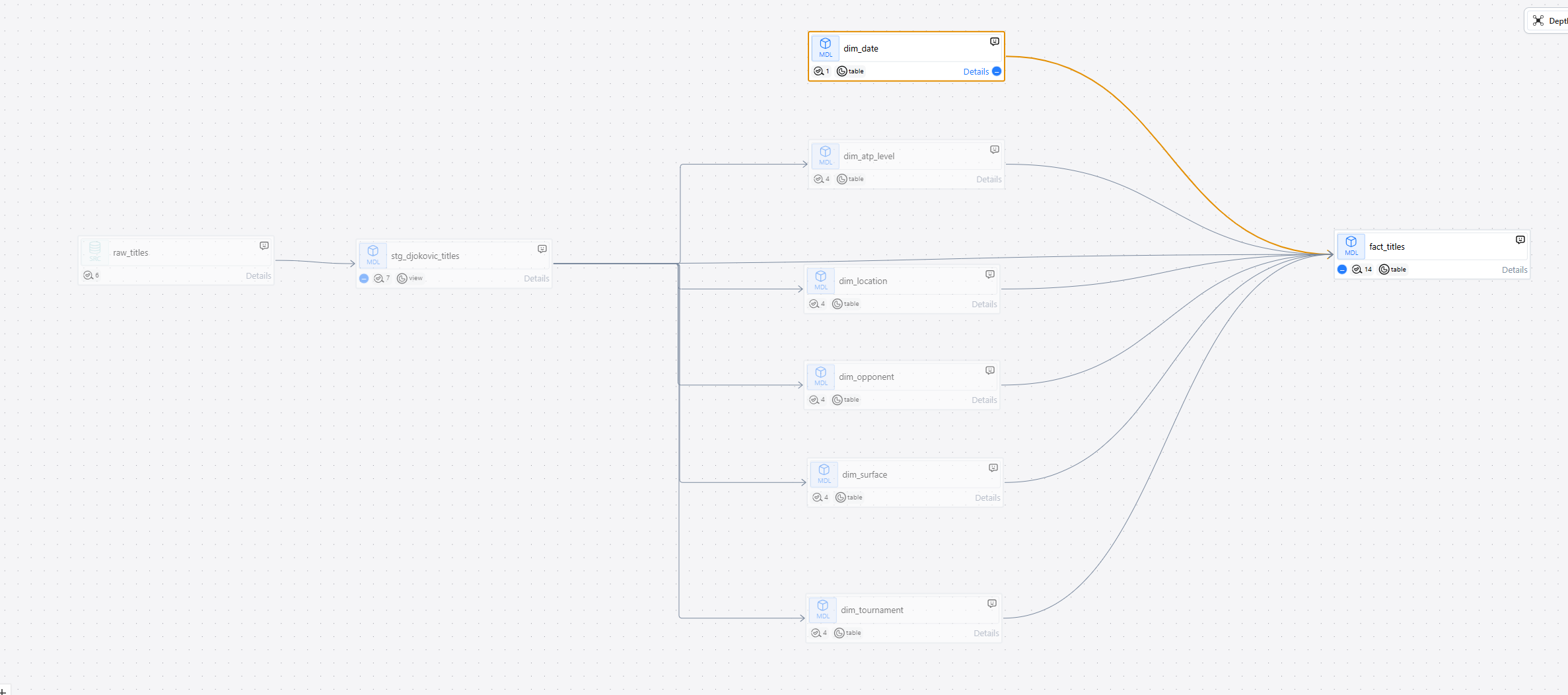1568x695 pixels.
Task: Open Details link on fact_titles
Action: coord(1515,270)
